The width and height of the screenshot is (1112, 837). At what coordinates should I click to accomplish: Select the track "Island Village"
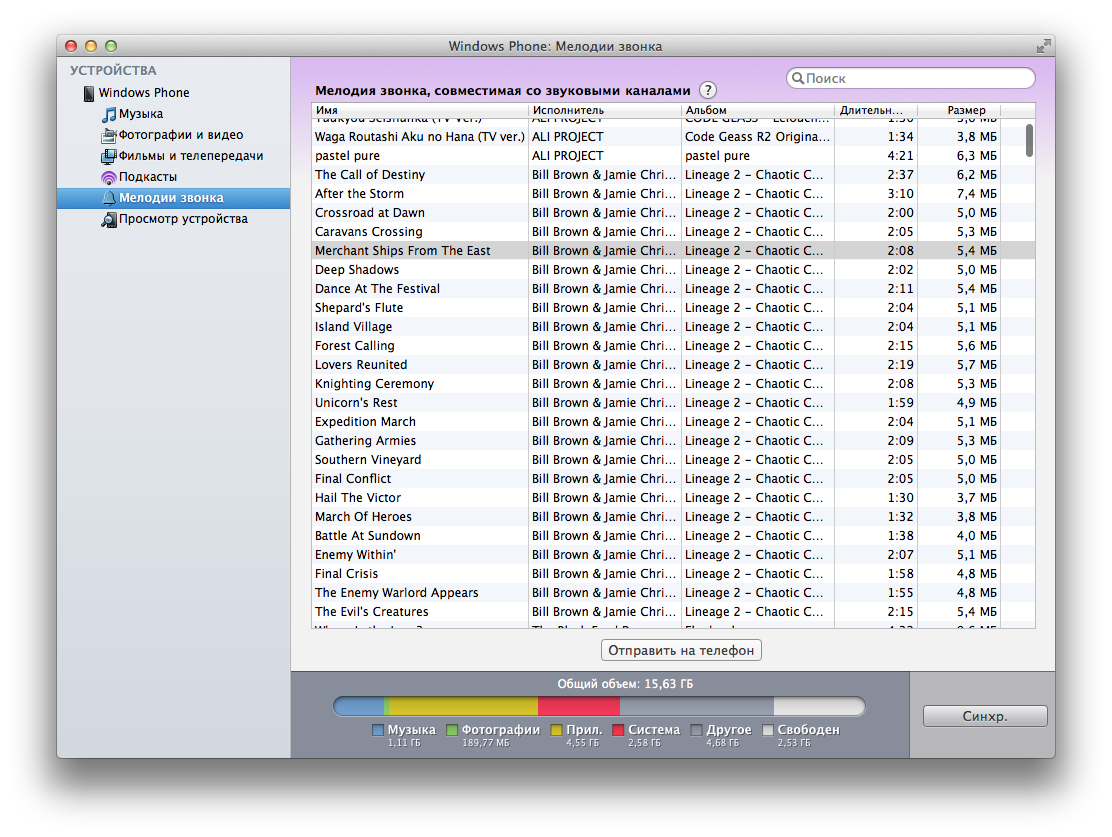[673, 327]
